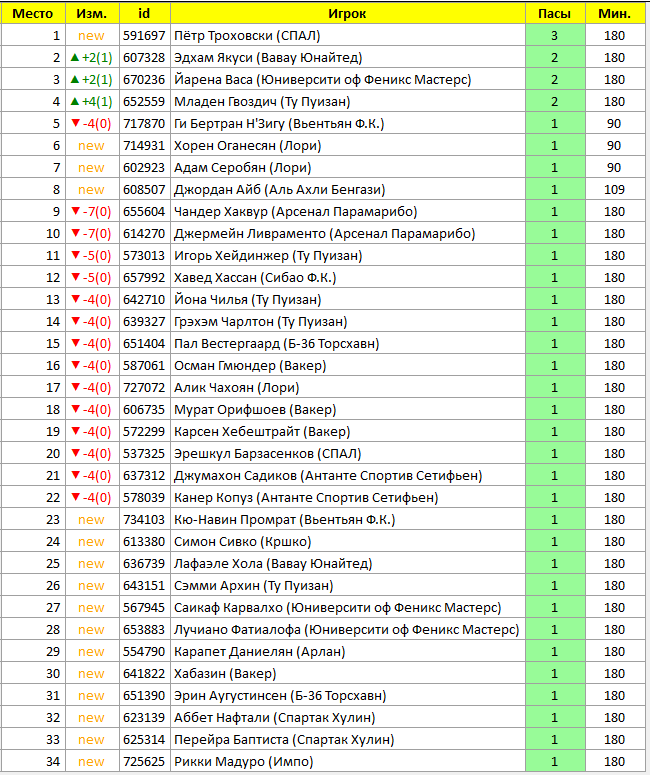Click the red down arrow for Алик Чахоян
Screen dimensions: 650x775
75,387
